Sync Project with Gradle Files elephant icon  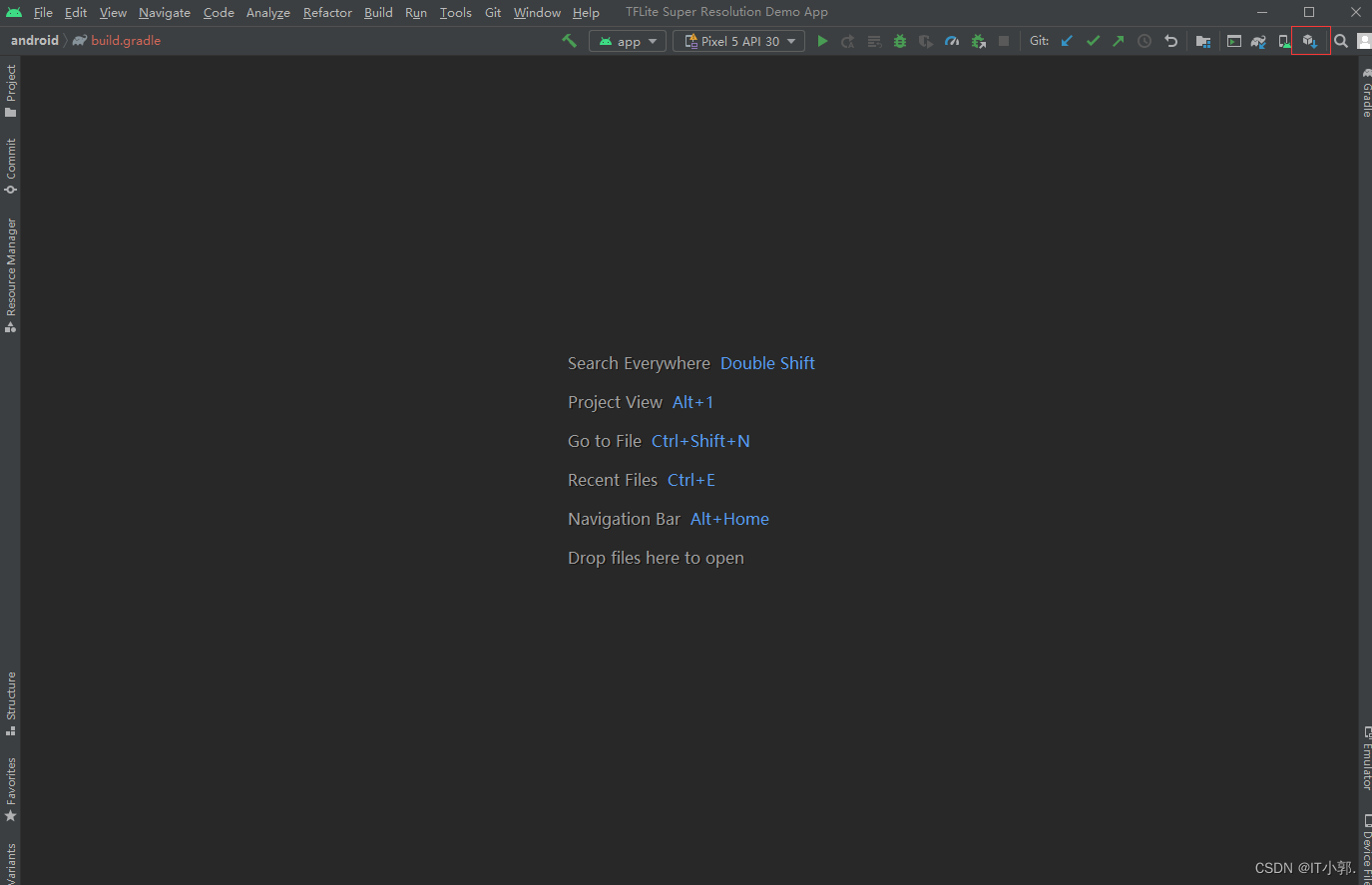[1259, 41]
